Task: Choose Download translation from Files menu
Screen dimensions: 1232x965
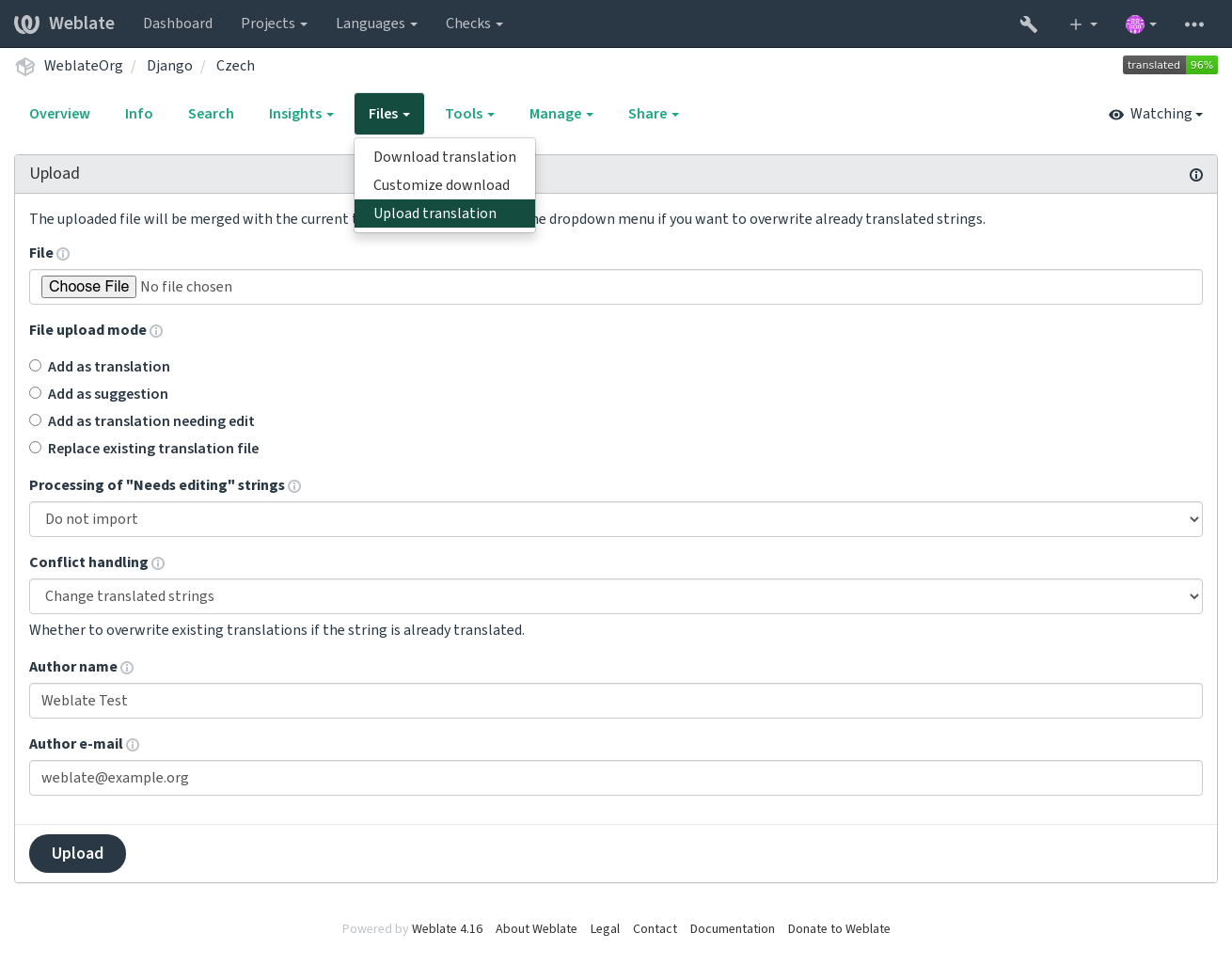Action: pyautogui.click(x=445, y=157)
